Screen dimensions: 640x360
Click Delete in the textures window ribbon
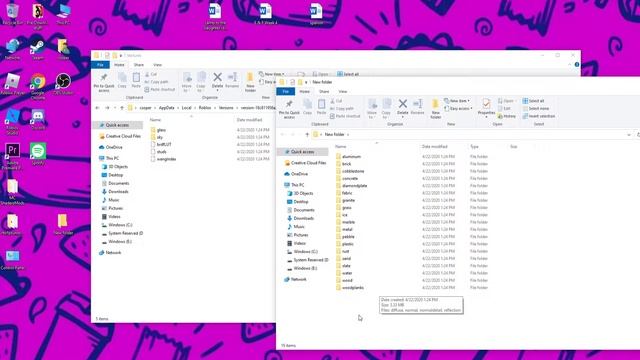217,80
